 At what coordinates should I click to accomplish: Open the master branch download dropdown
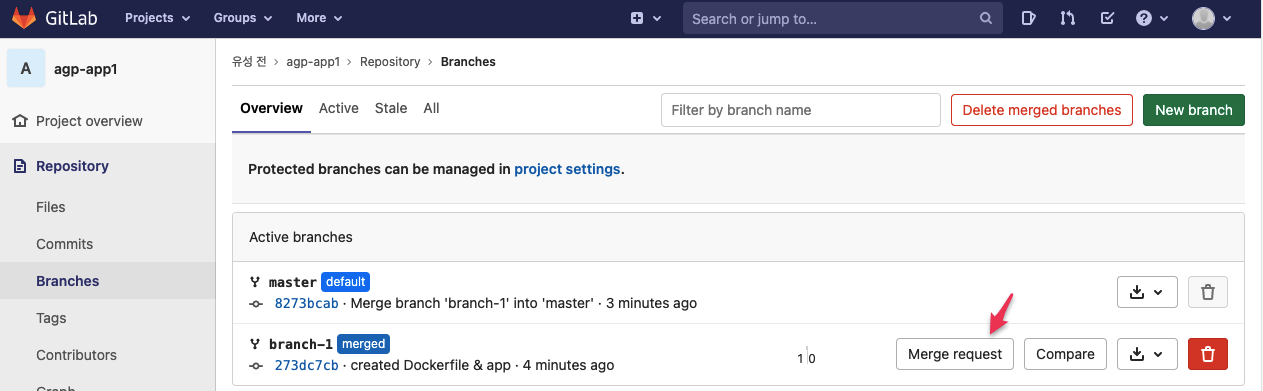click(x=1147, y=292)
